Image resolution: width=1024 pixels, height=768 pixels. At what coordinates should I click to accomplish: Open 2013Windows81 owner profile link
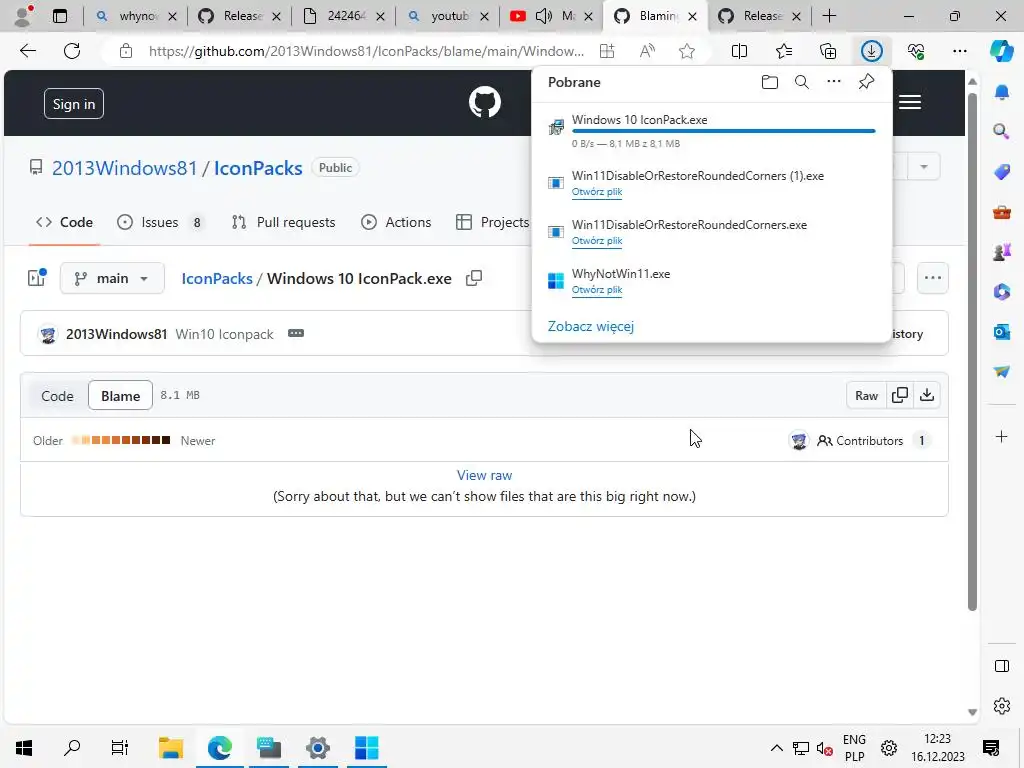(124, 168)
